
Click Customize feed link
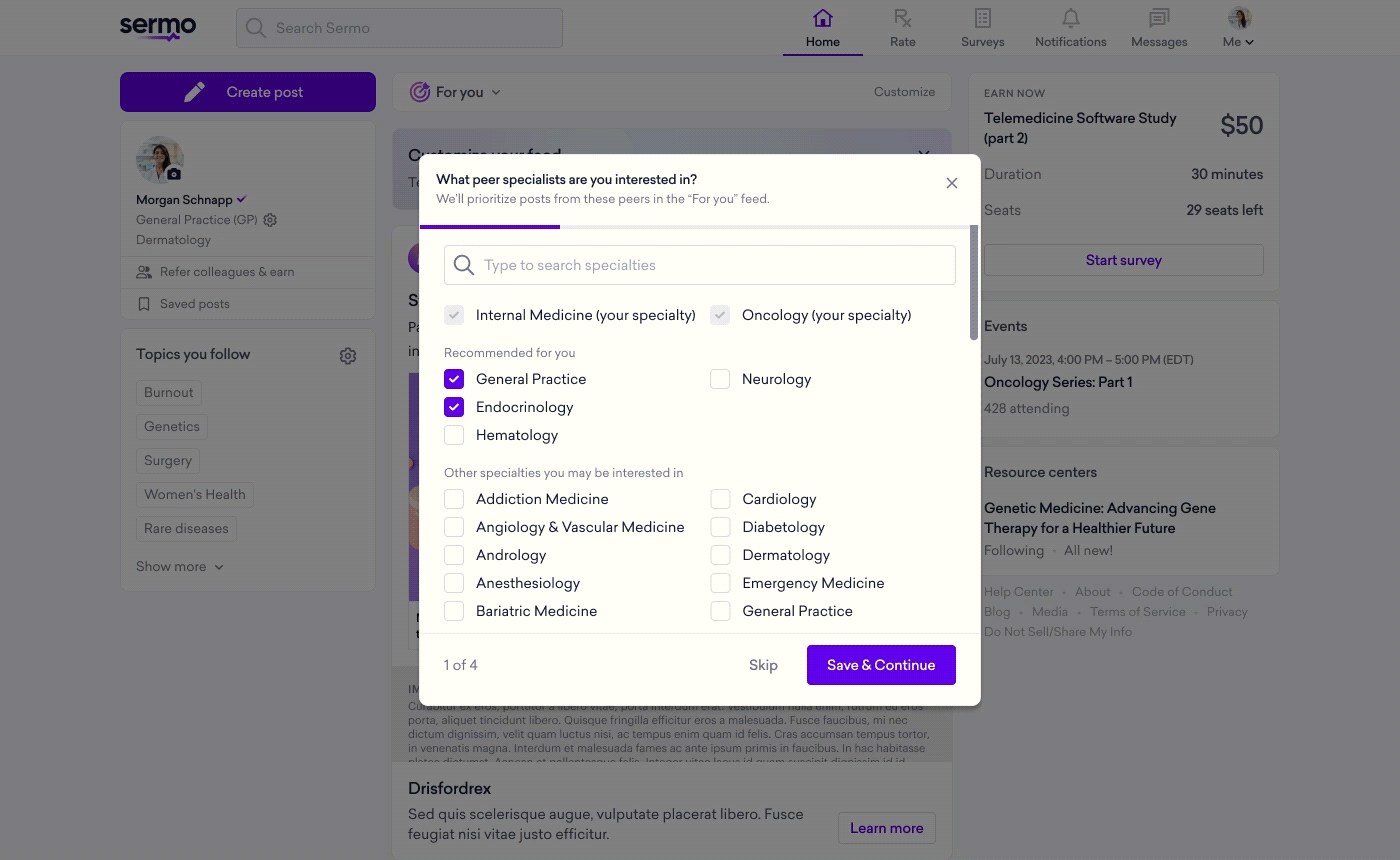click(x=904, y=91)
